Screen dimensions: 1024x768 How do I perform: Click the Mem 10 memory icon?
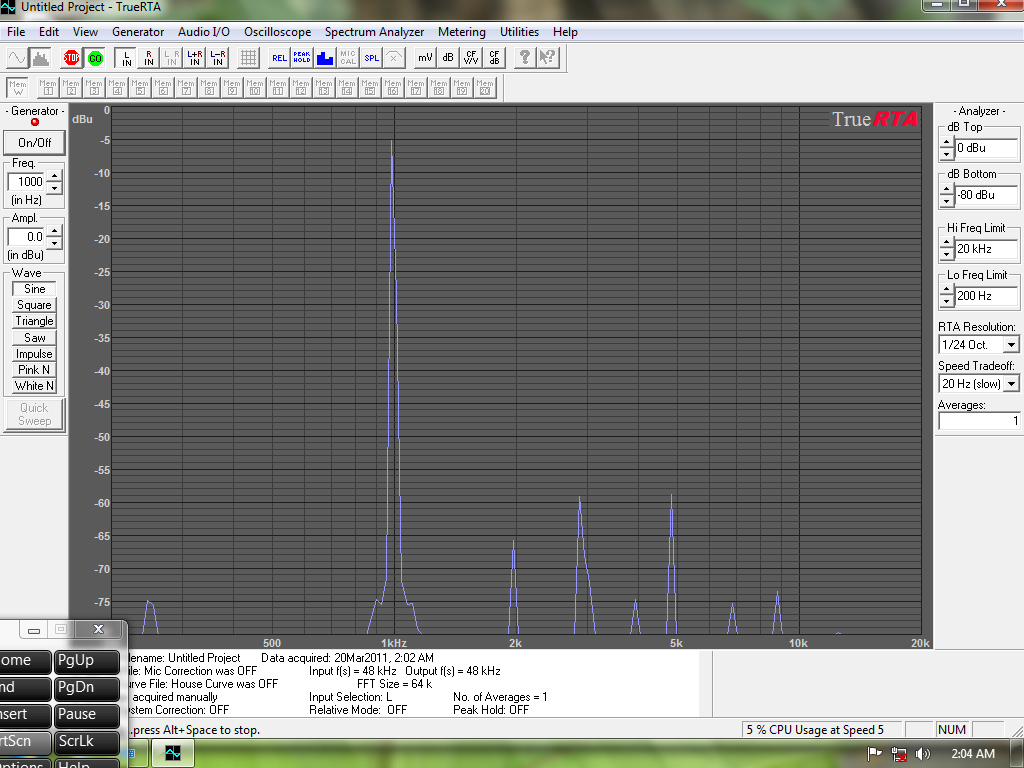coord(255,88)
